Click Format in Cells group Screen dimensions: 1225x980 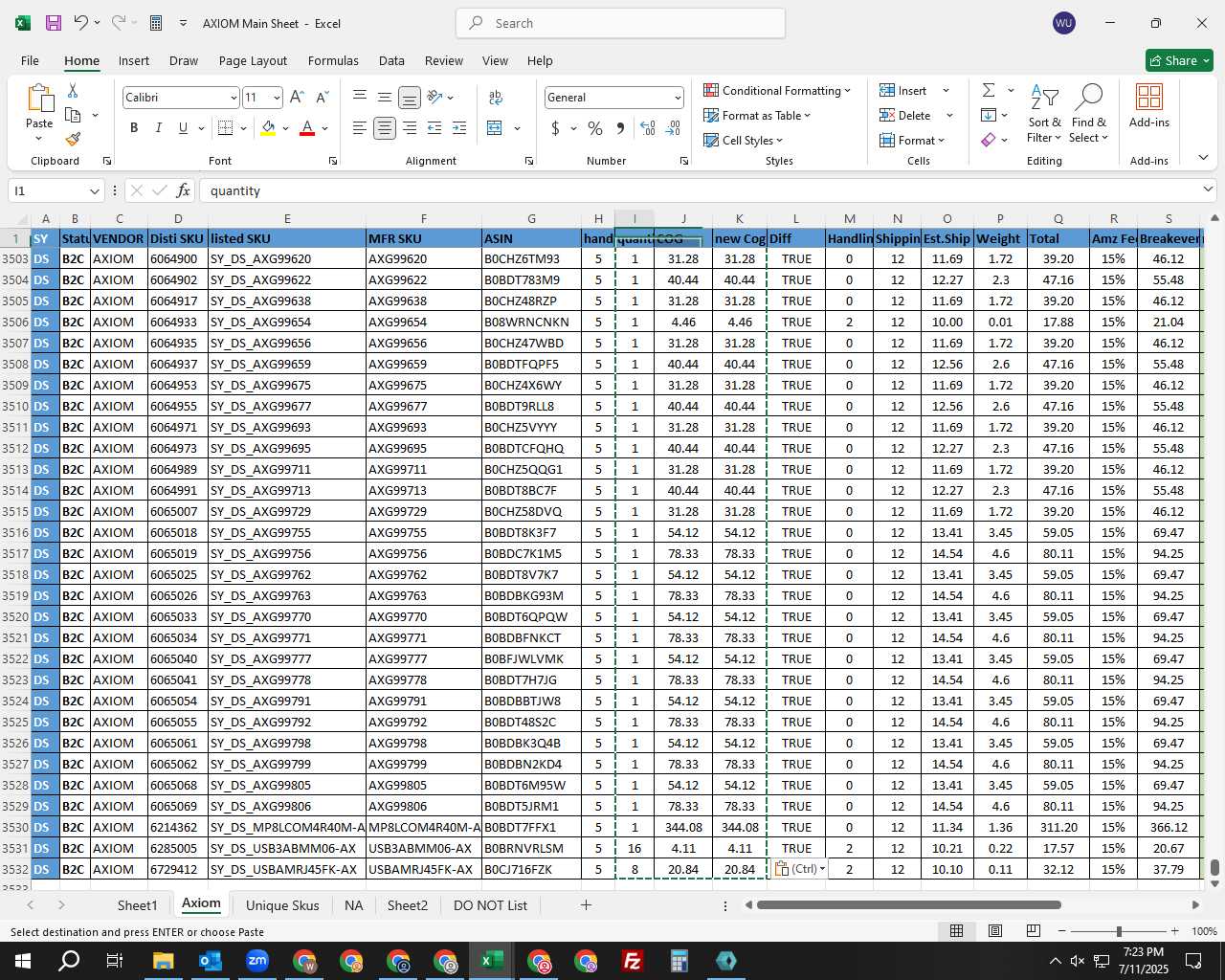pos(912,140)
